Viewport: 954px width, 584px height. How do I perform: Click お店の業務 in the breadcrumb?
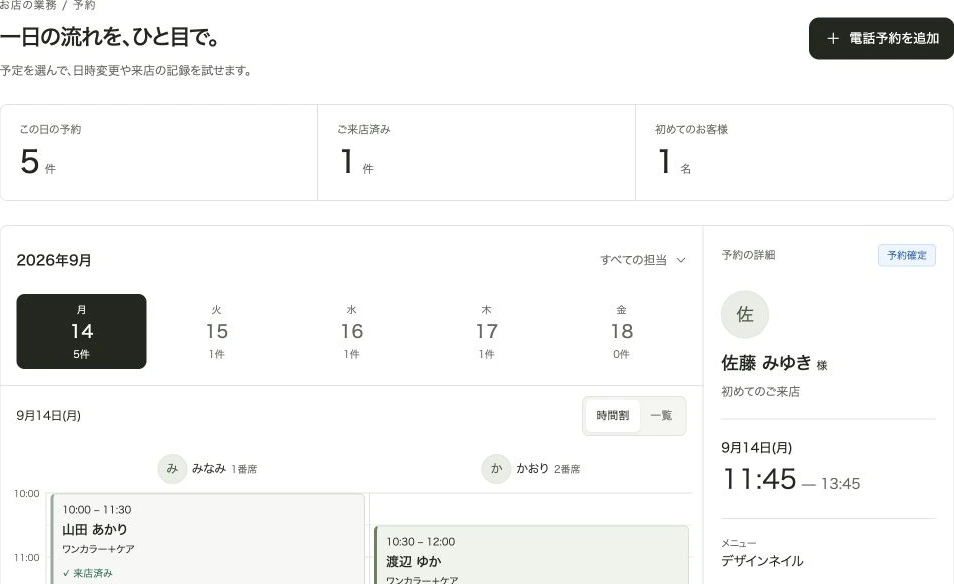[x=28, y=5]
